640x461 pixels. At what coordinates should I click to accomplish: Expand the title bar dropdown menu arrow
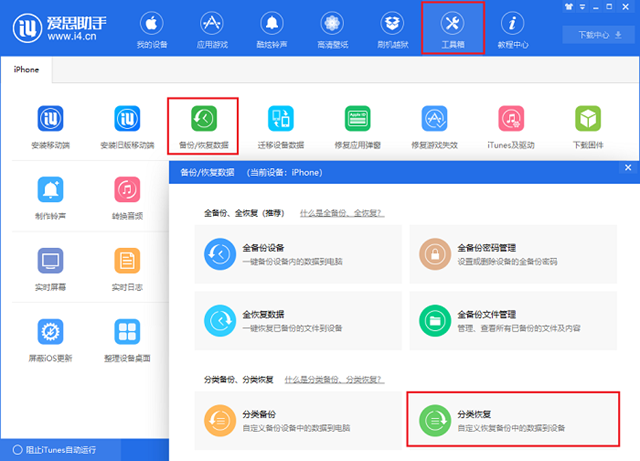[x=582, y=7]
